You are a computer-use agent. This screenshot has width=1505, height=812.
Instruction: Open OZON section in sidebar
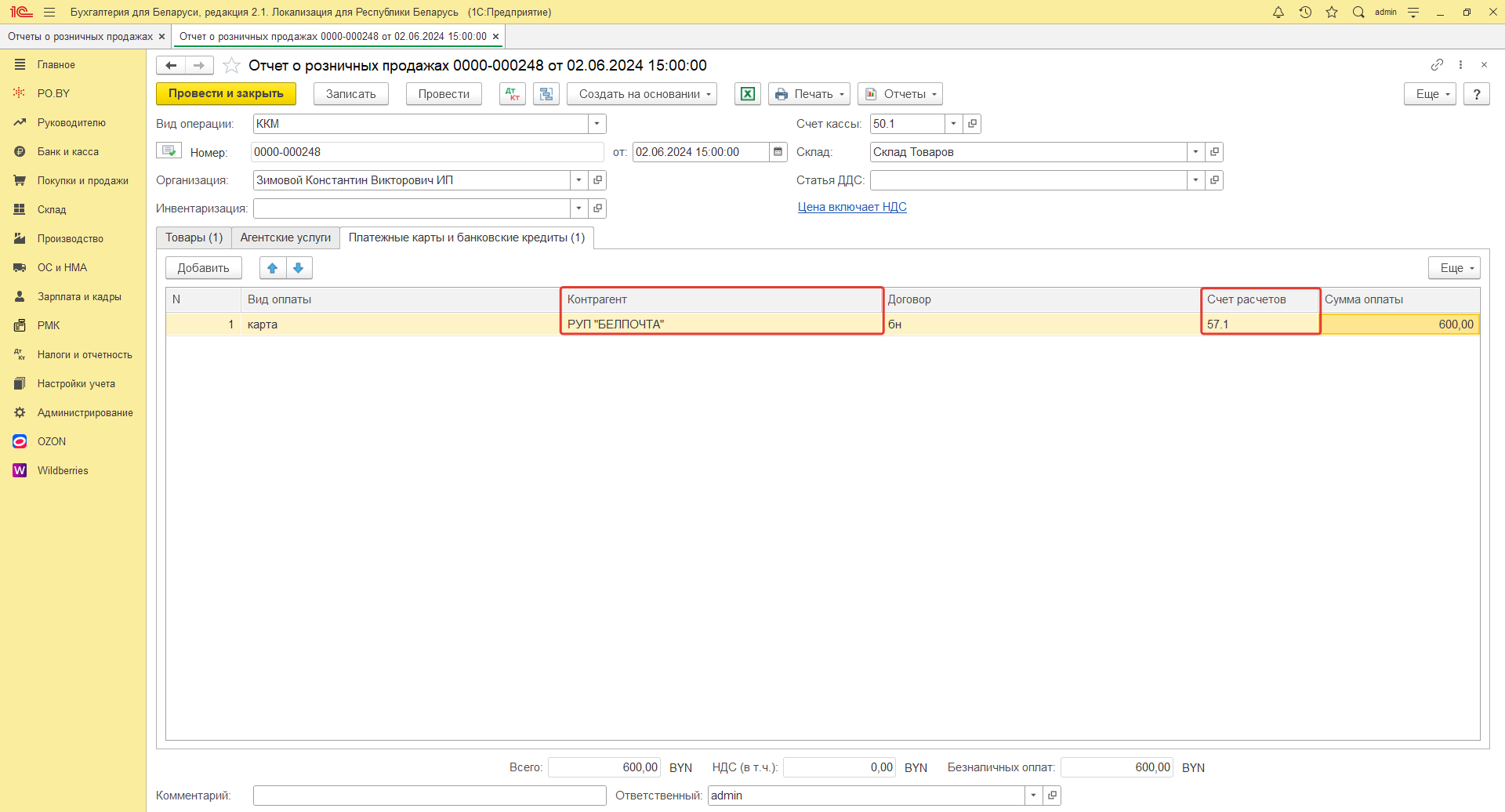(x=52, y=442)
